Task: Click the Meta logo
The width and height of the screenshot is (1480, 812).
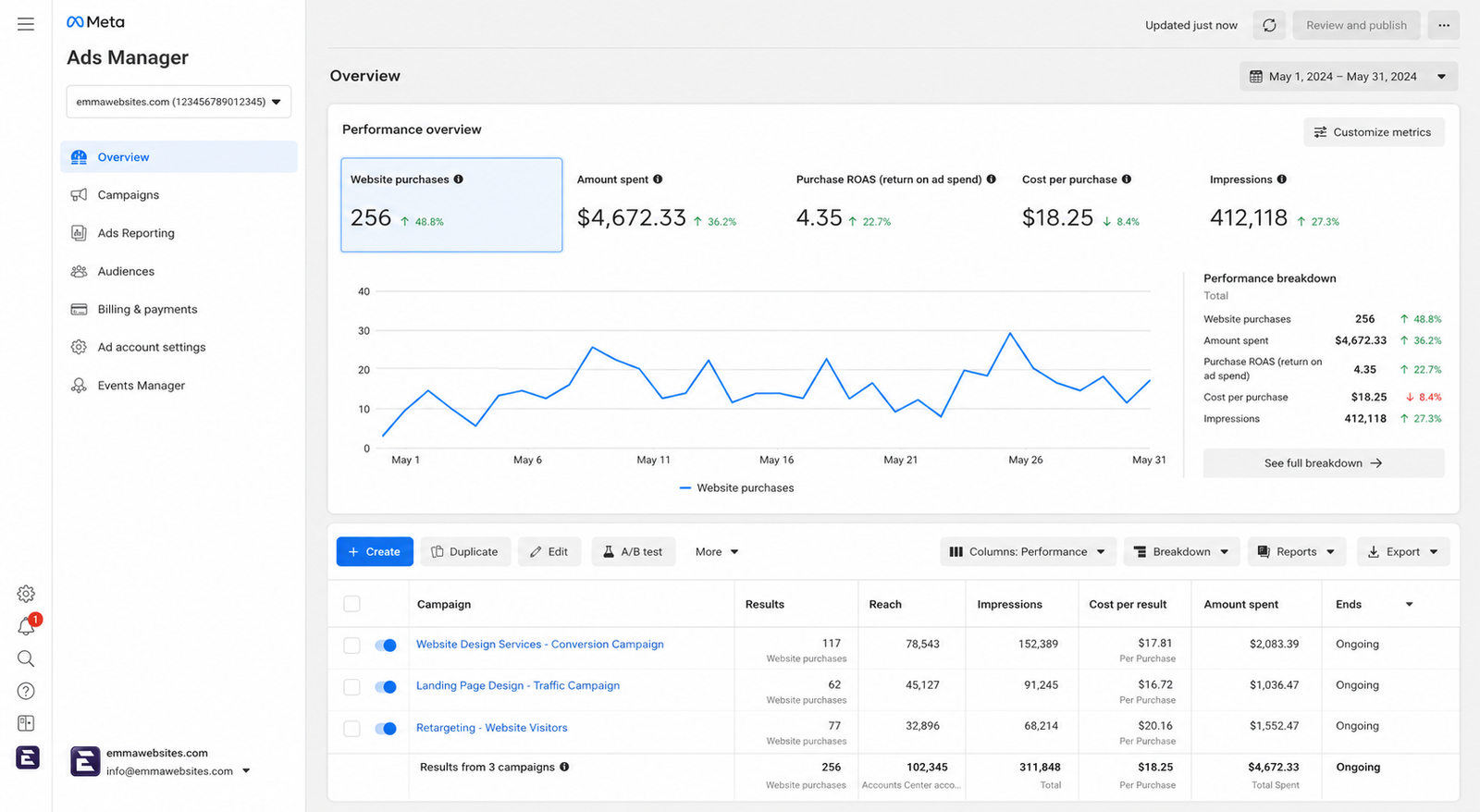Action: (95, 22)
